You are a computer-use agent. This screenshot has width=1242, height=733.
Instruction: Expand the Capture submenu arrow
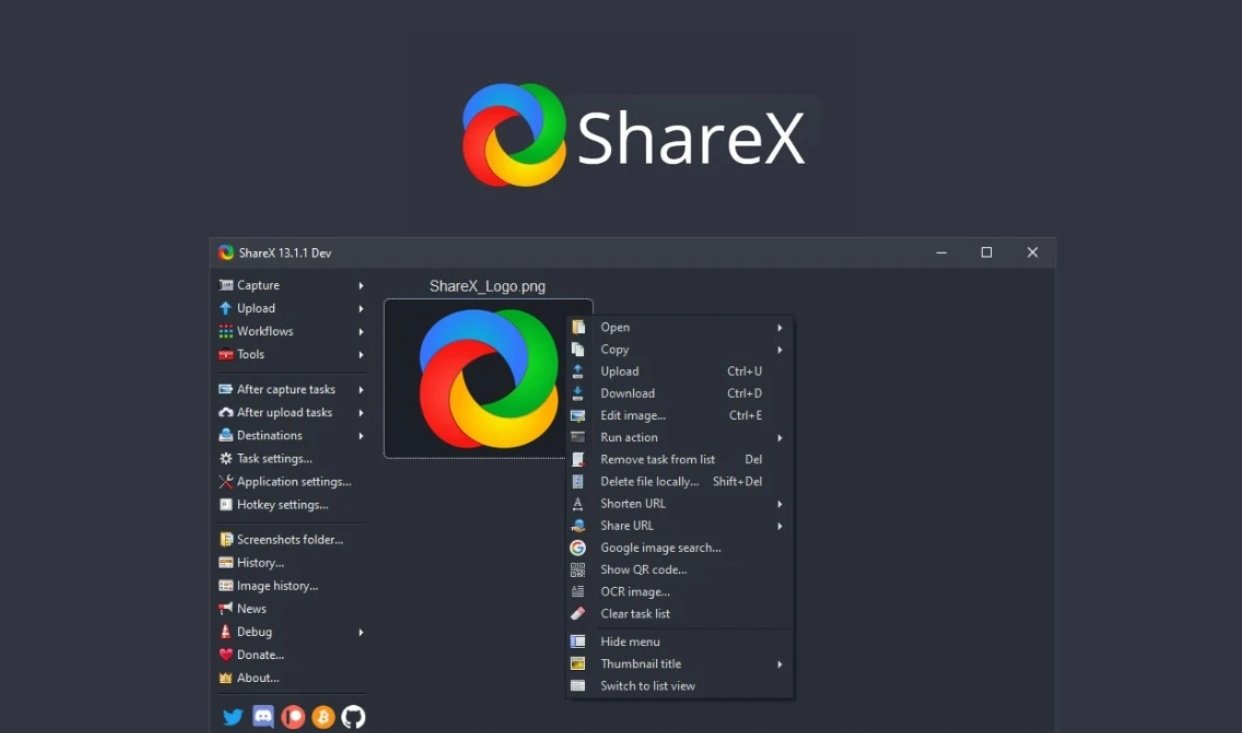(361, 286)
